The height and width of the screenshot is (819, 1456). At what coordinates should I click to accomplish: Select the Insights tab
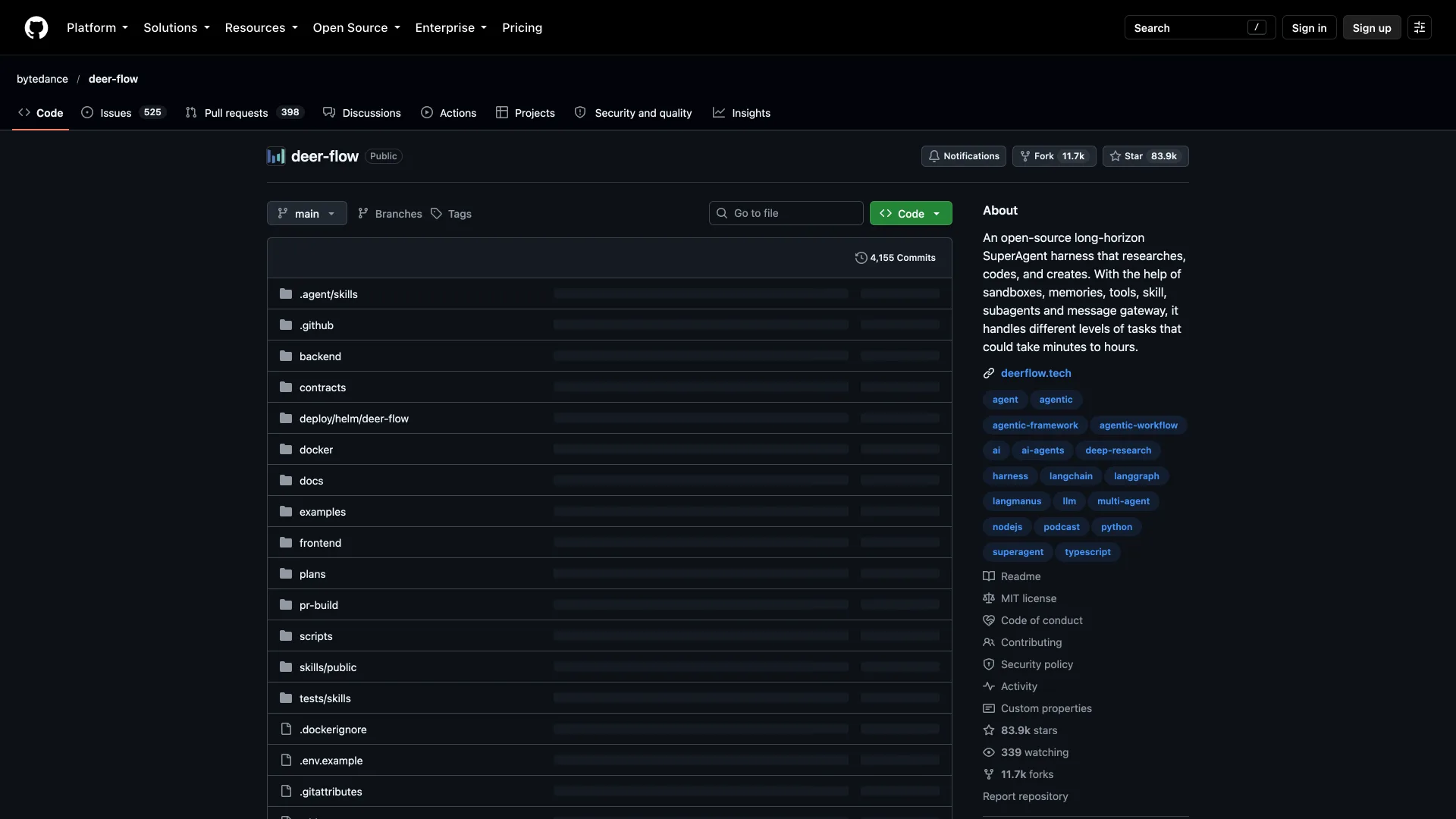742,113
